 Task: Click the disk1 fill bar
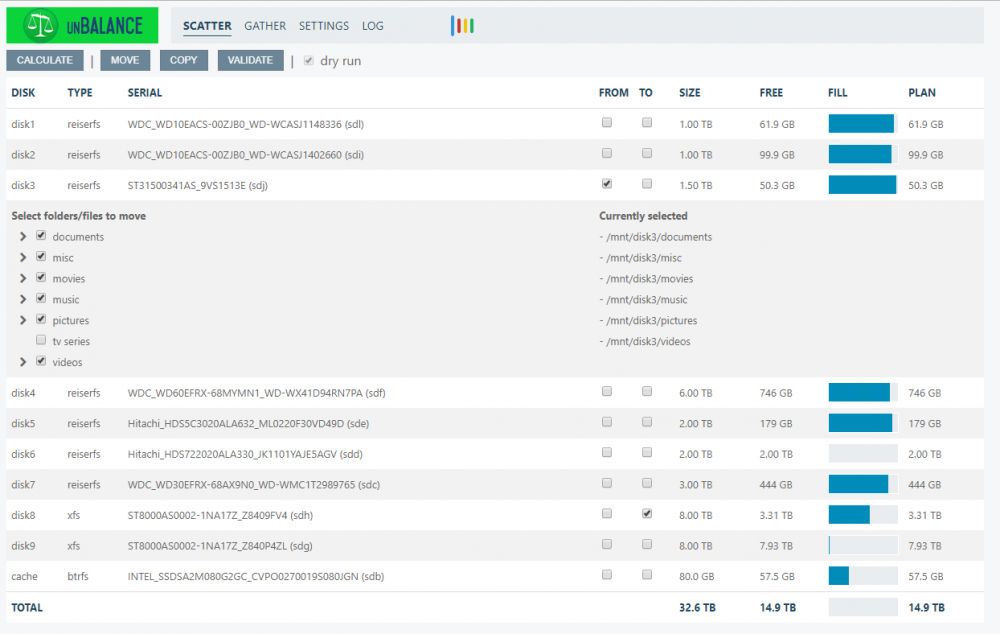(863, 124)
